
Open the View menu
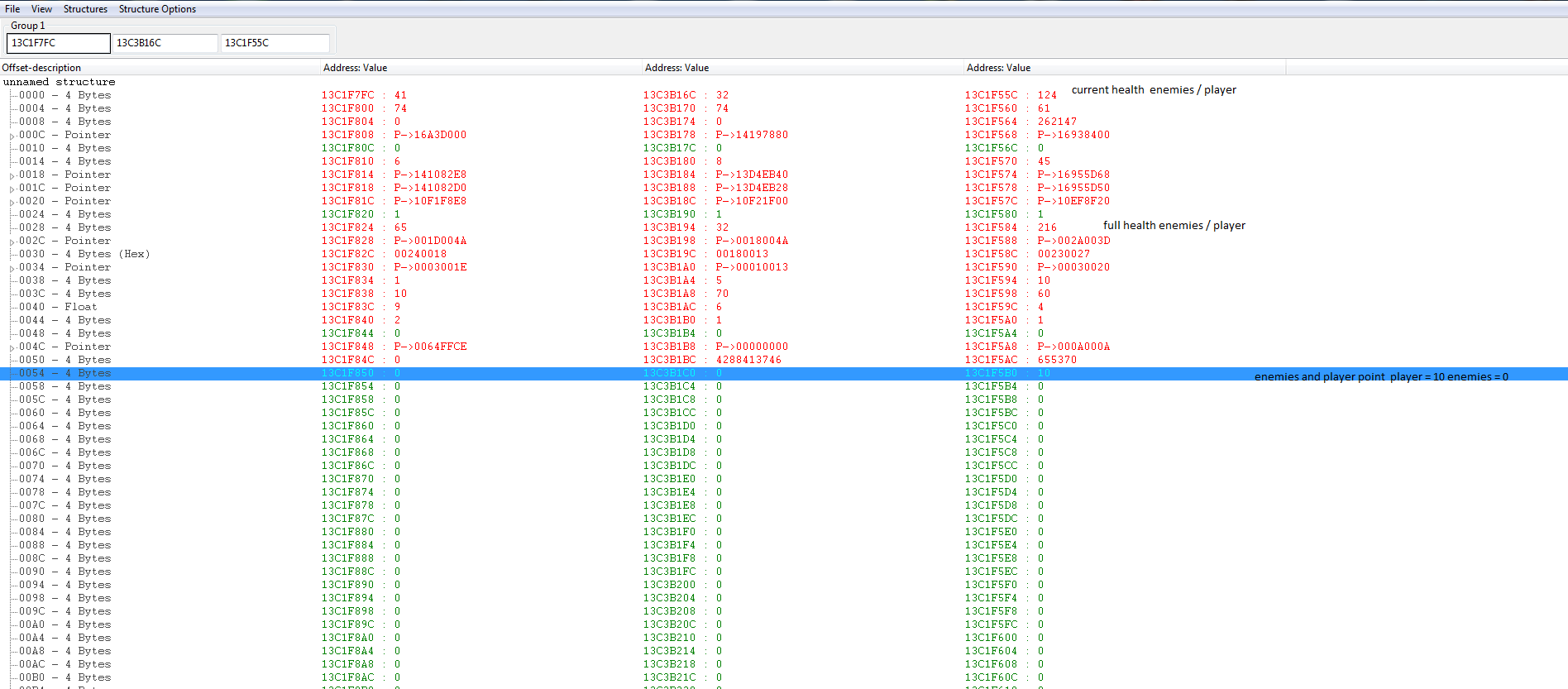coord(41,9)
